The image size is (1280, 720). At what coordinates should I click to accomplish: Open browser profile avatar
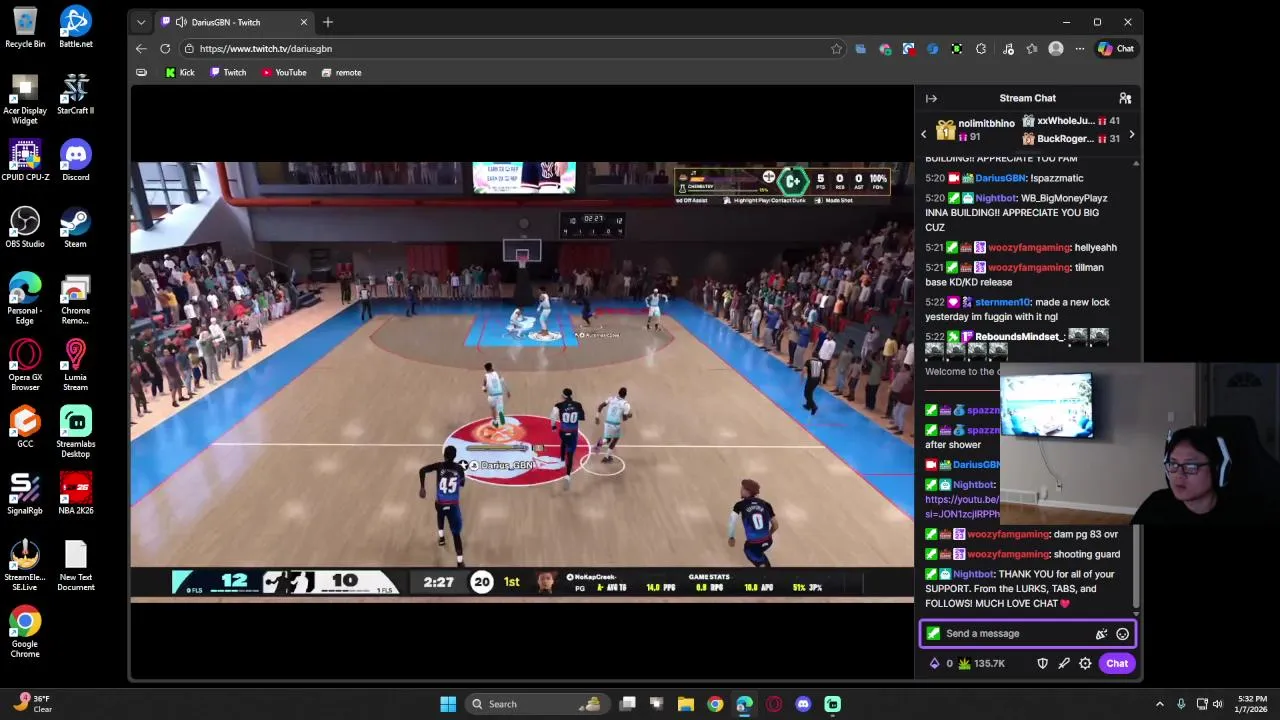tap(1056, 49)
